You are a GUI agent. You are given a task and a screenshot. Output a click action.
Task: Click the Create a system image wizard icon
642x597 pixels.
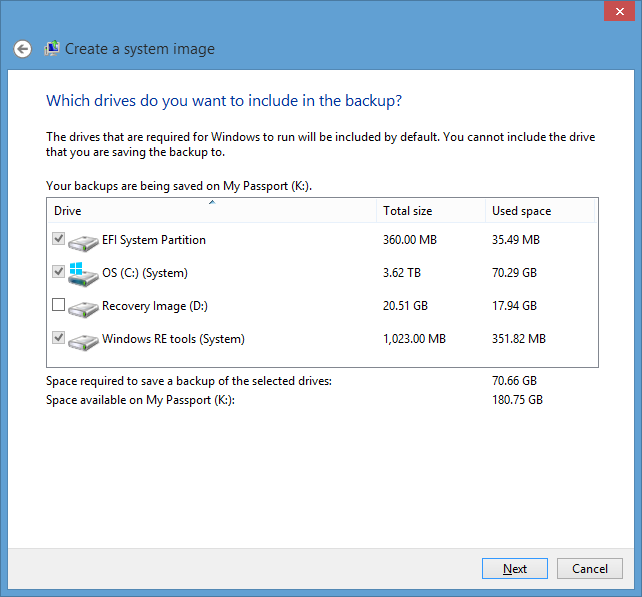click(52, 49)
